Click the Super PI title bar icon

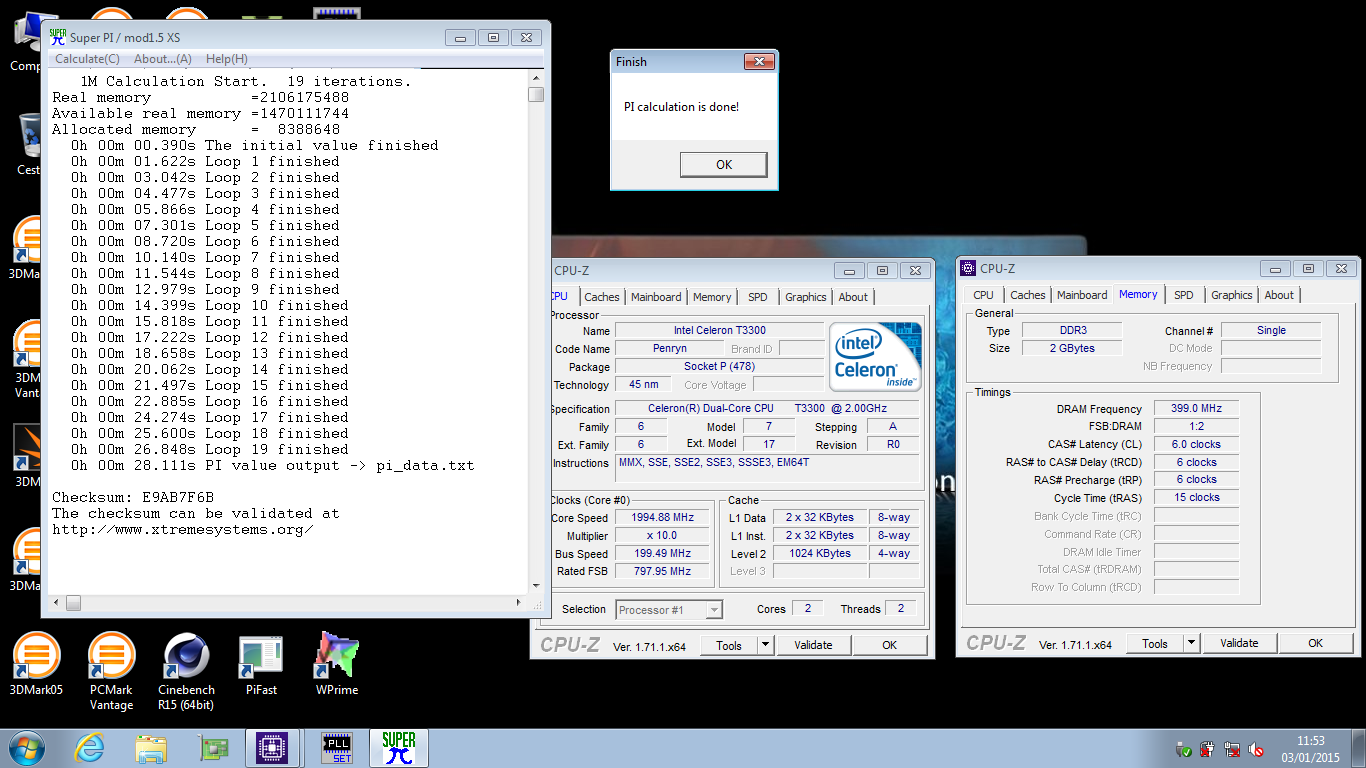tap(58, 37)
